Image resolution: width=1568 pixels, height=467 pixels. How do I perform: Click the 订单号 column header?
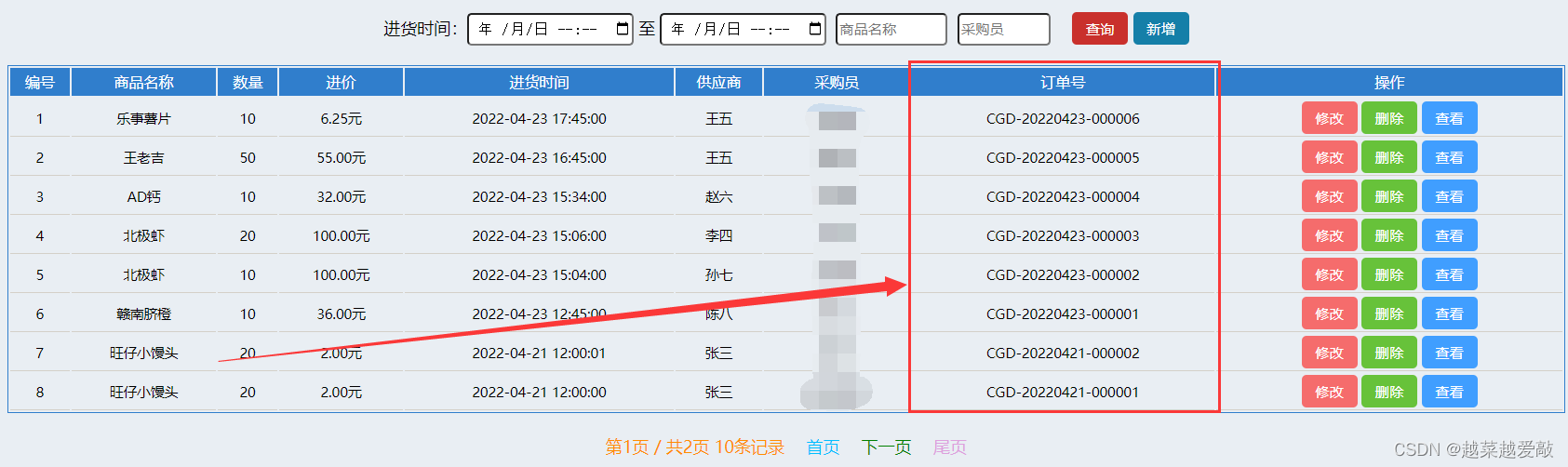coord(1063,82)
